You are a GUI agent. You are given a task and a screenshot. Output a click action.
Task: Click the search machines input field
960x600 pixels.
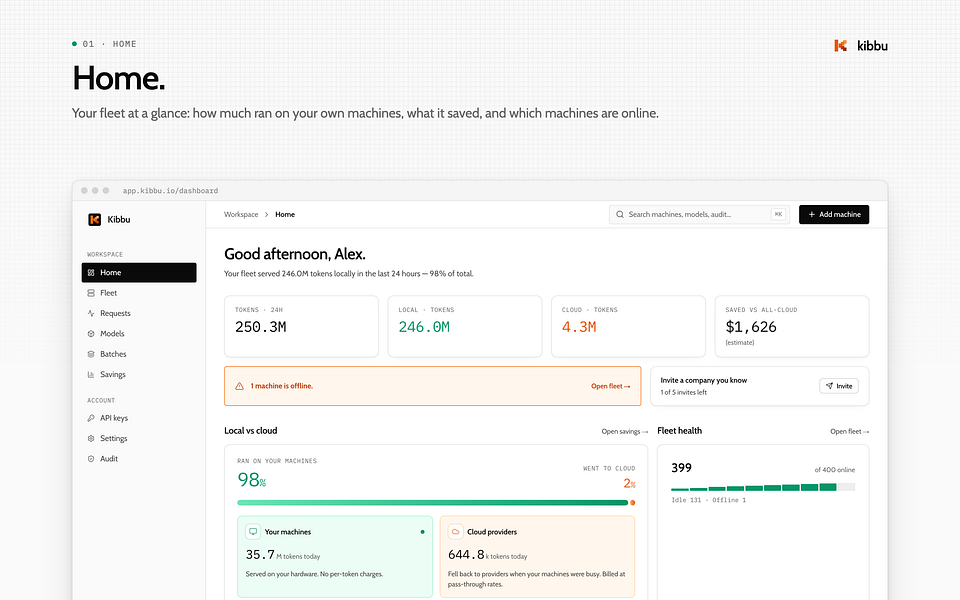tap(699, 214)
